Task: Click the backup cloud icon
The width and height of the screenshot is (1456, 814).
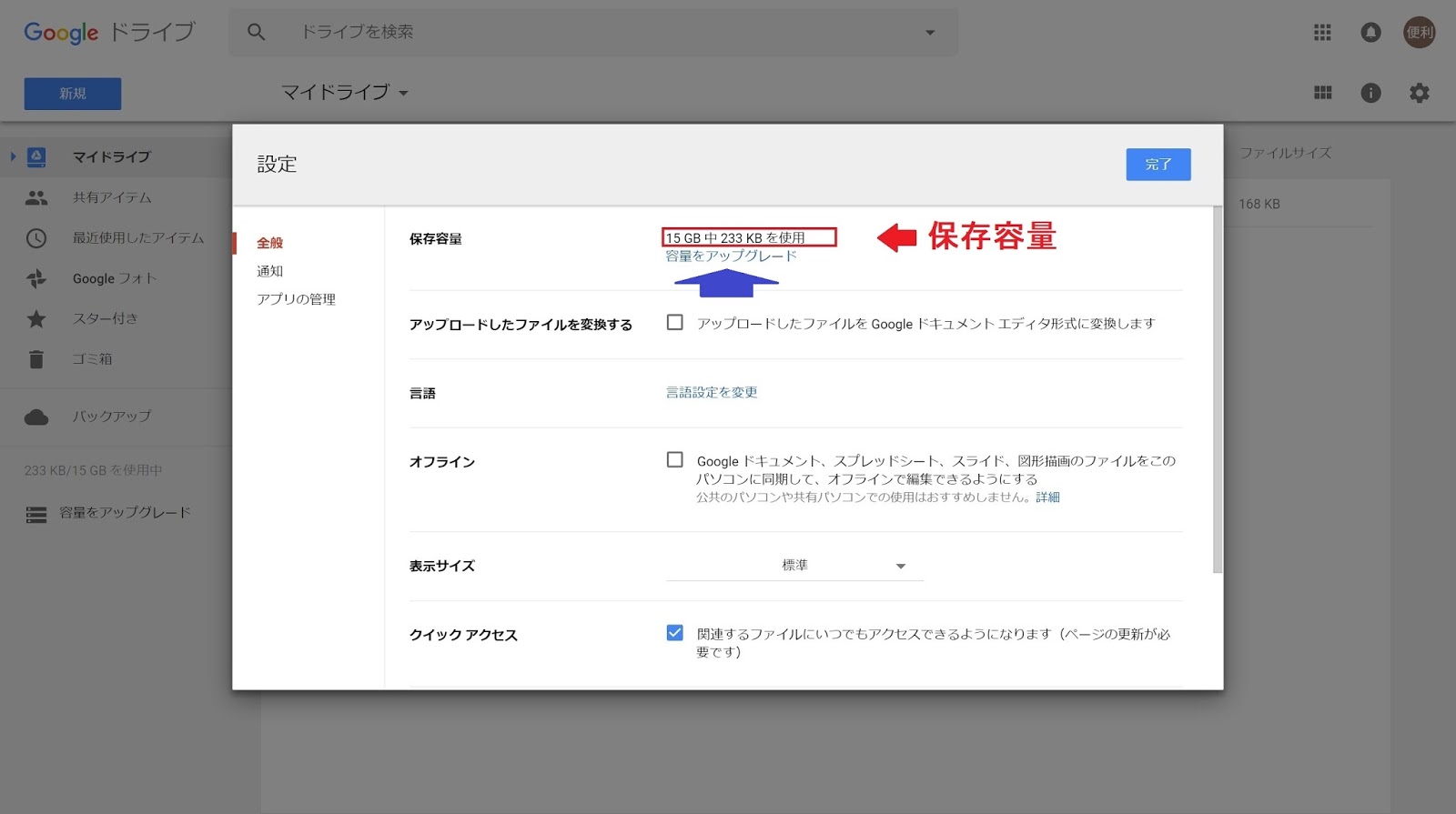Action: [36, 417]
